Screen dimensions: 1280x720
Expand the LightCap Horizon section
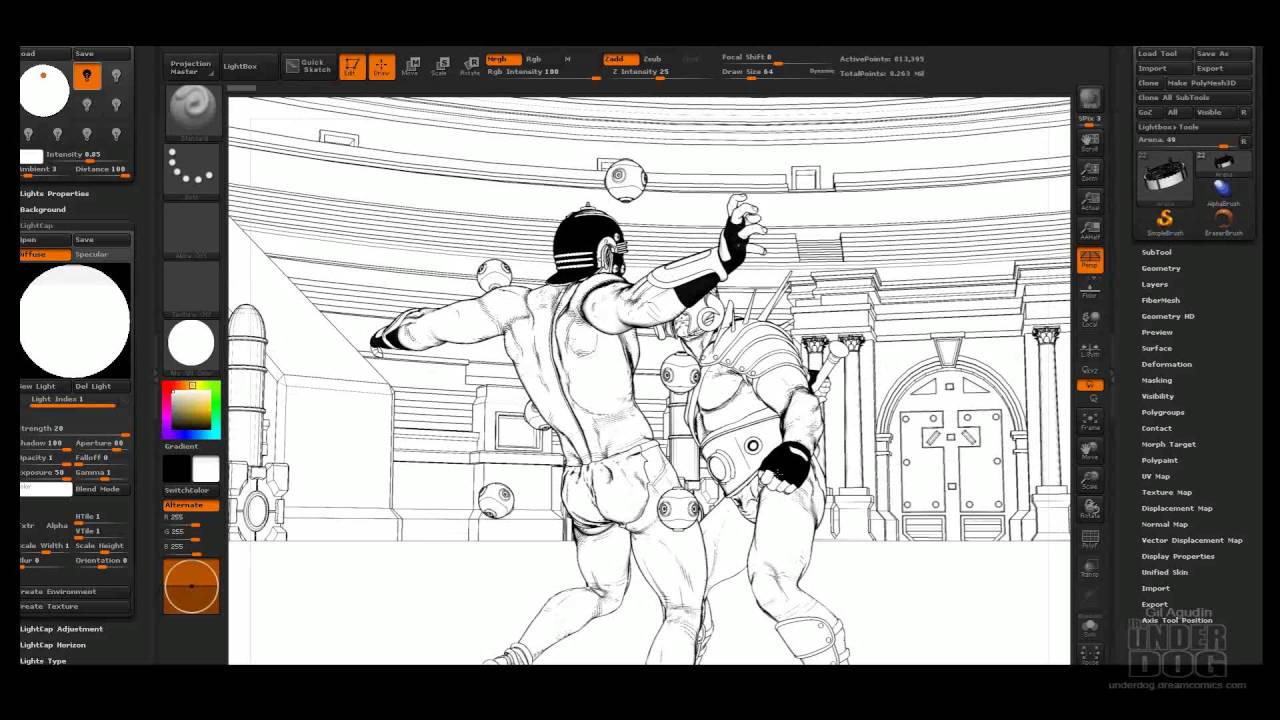coord(52,645)
